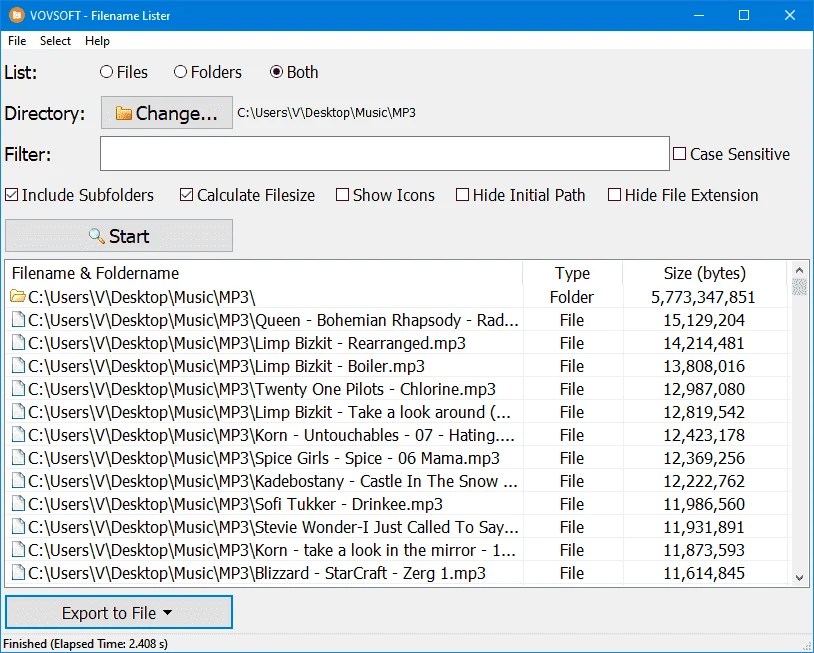The image size is (814, 653).
Task: Click the folder icon of the MP3 root row
Action: click(x=18, y=297)
